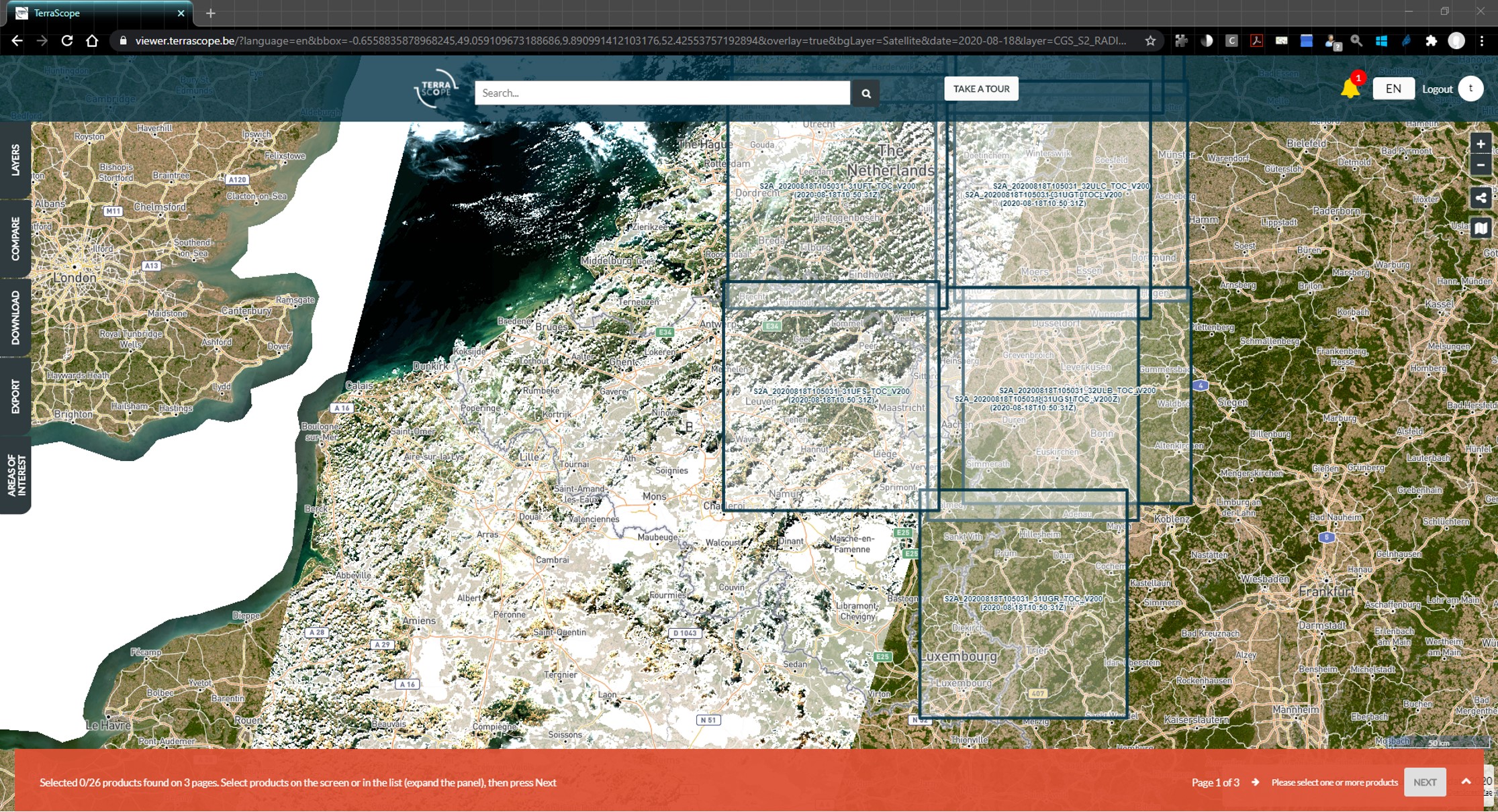Star the page in the browser address bar
The image size is (1498, 812).
click(x=1151, y=40)
